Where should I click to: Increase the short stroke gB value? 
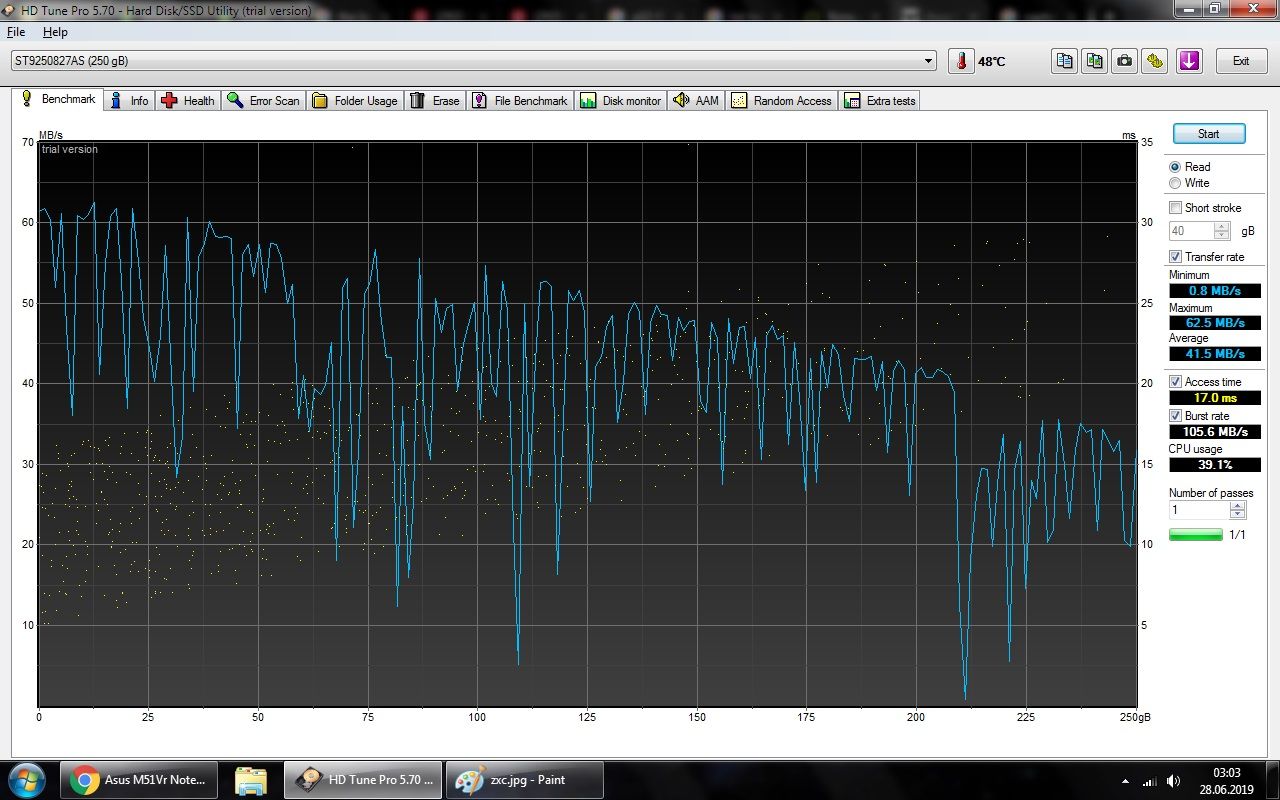[1221, 226]
